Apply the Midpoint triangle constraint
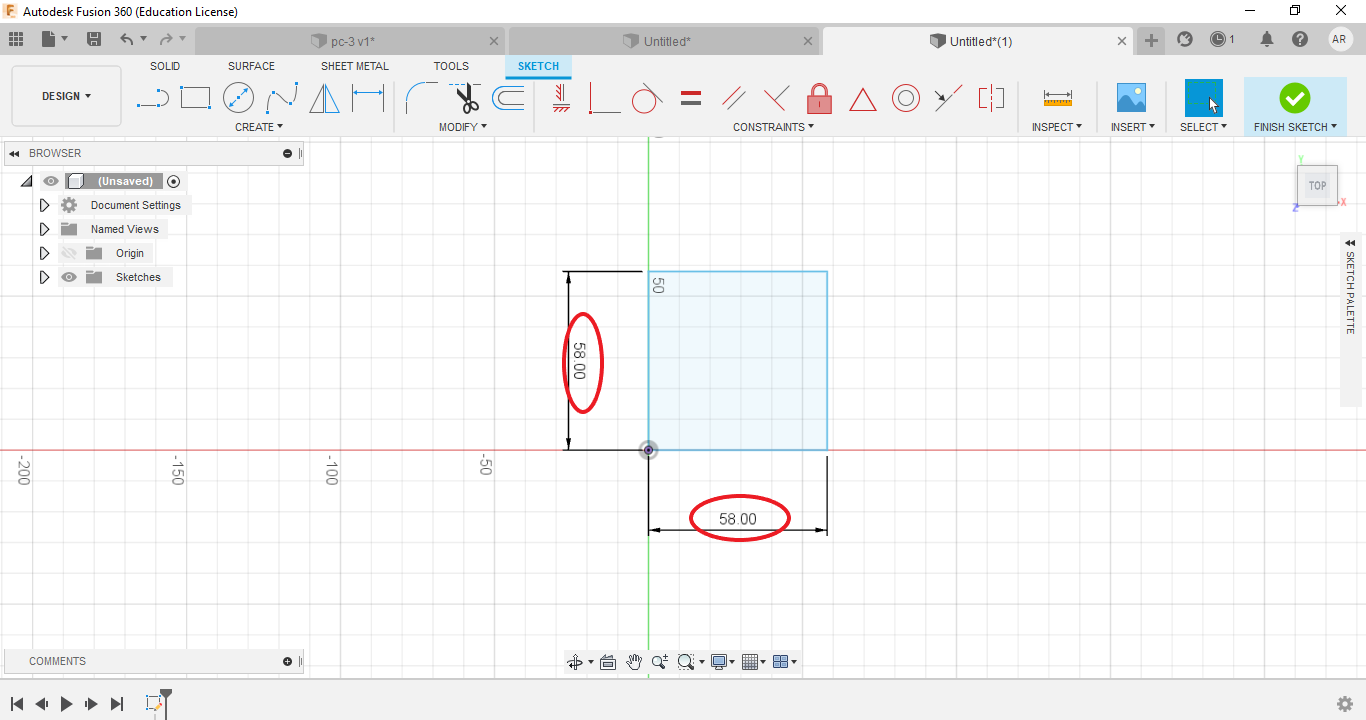1366x720 pixels. tap(862, 99)
